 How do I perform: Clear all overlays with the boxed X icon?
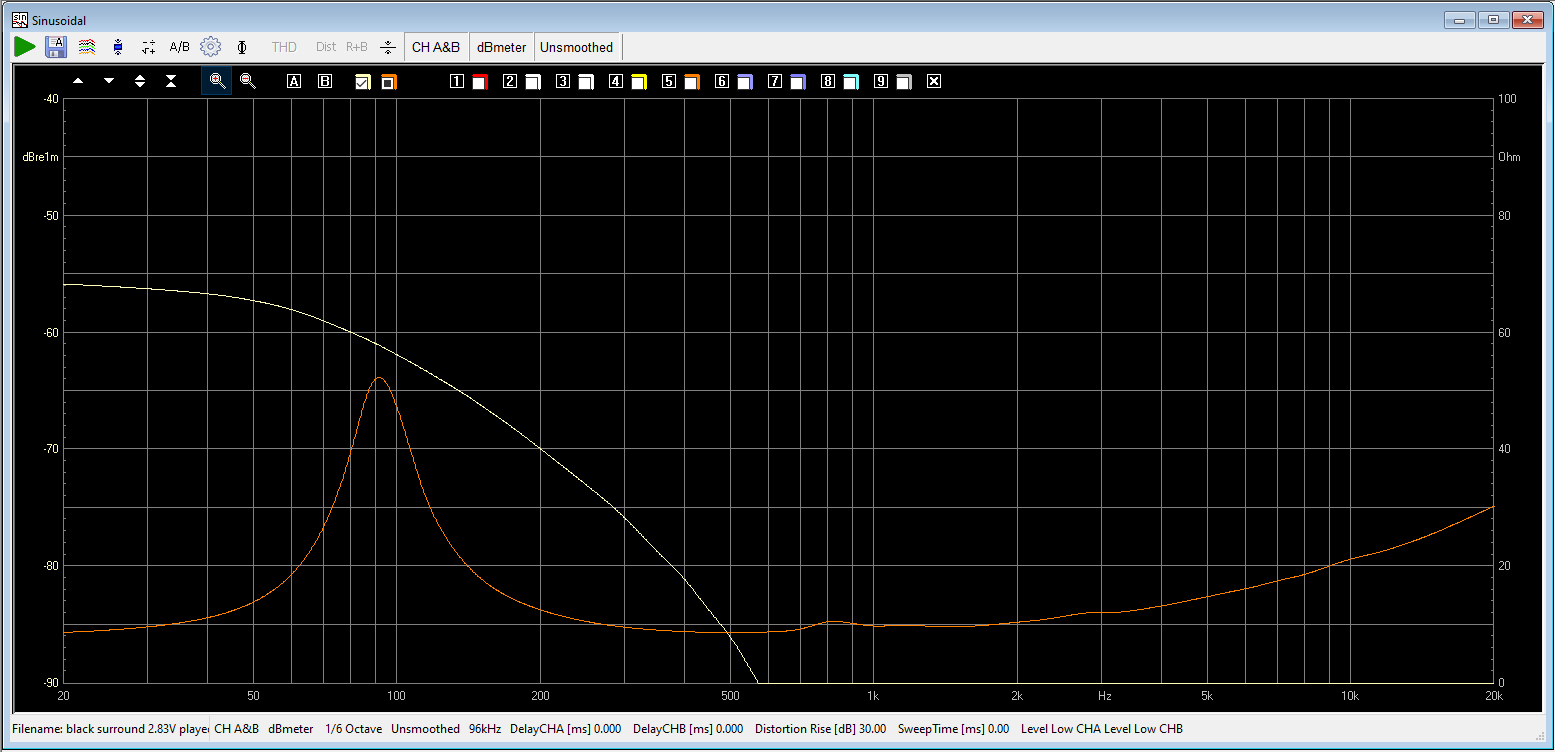[x=934, y=81]
